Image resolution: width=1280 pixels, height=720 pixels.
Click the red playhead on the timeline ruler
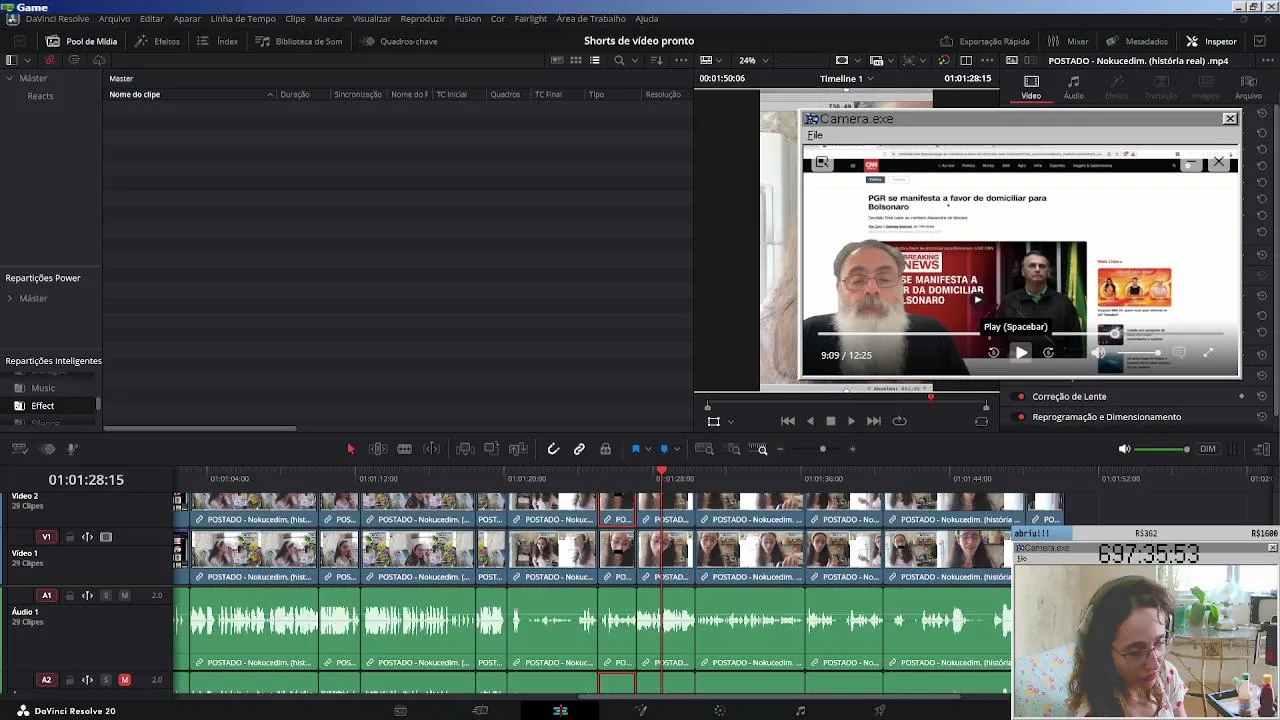[661, 470]
